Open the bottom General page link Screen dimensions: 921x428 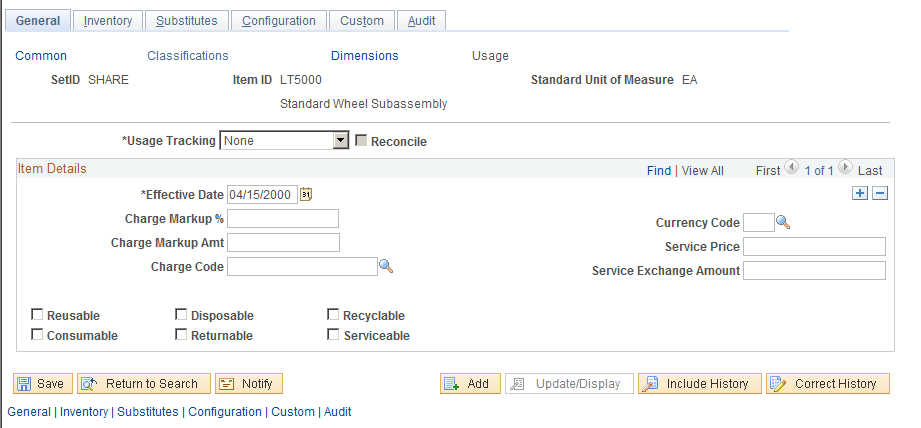[29, 412]
